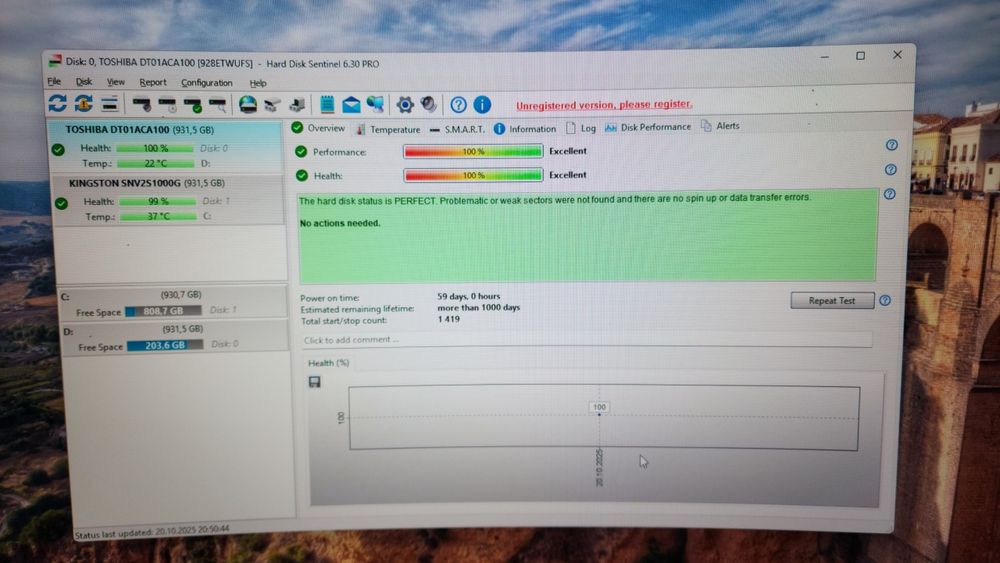Switch to the Overview tab

coord(318,128)
